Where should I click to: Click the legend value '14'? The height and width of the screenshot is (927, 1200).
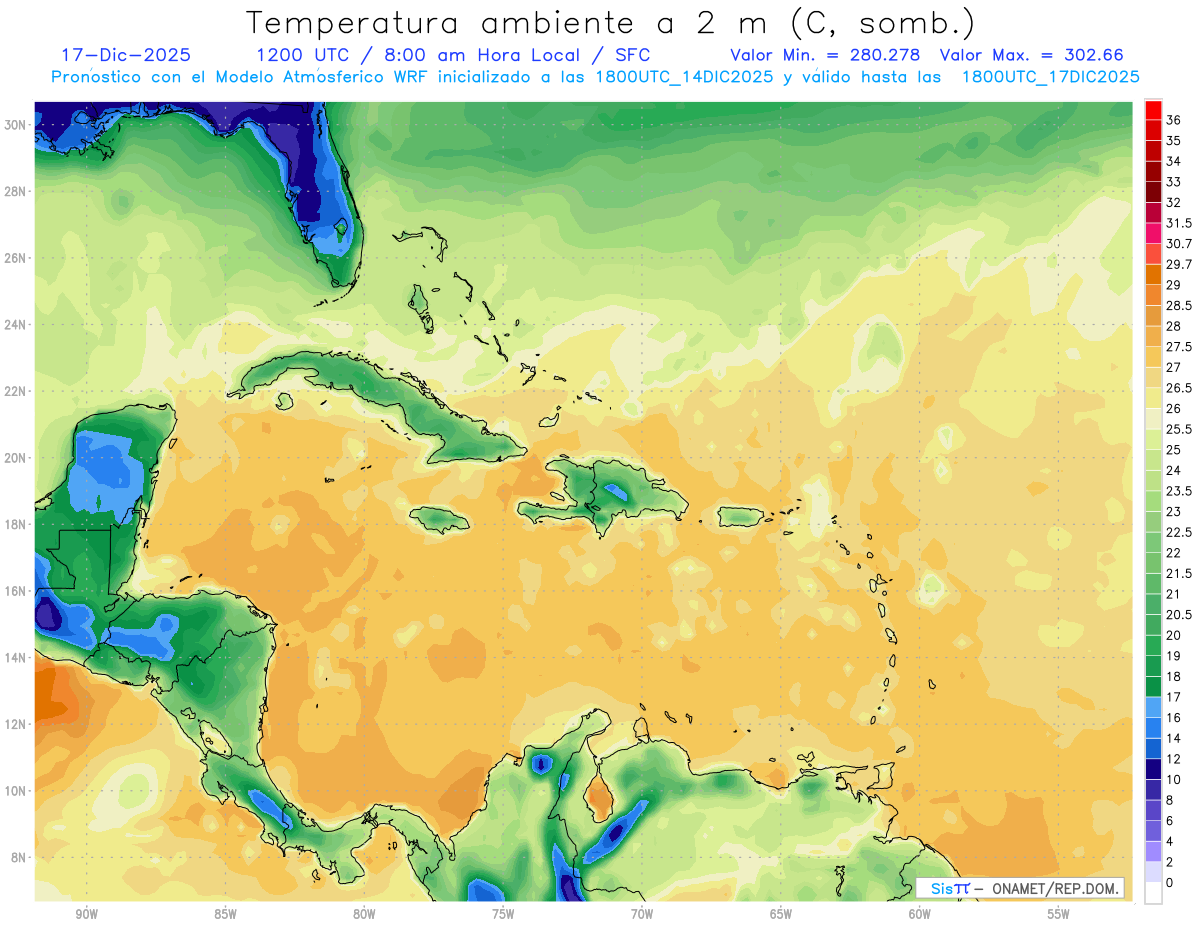pyautogui.click(x=1174, y=738)
